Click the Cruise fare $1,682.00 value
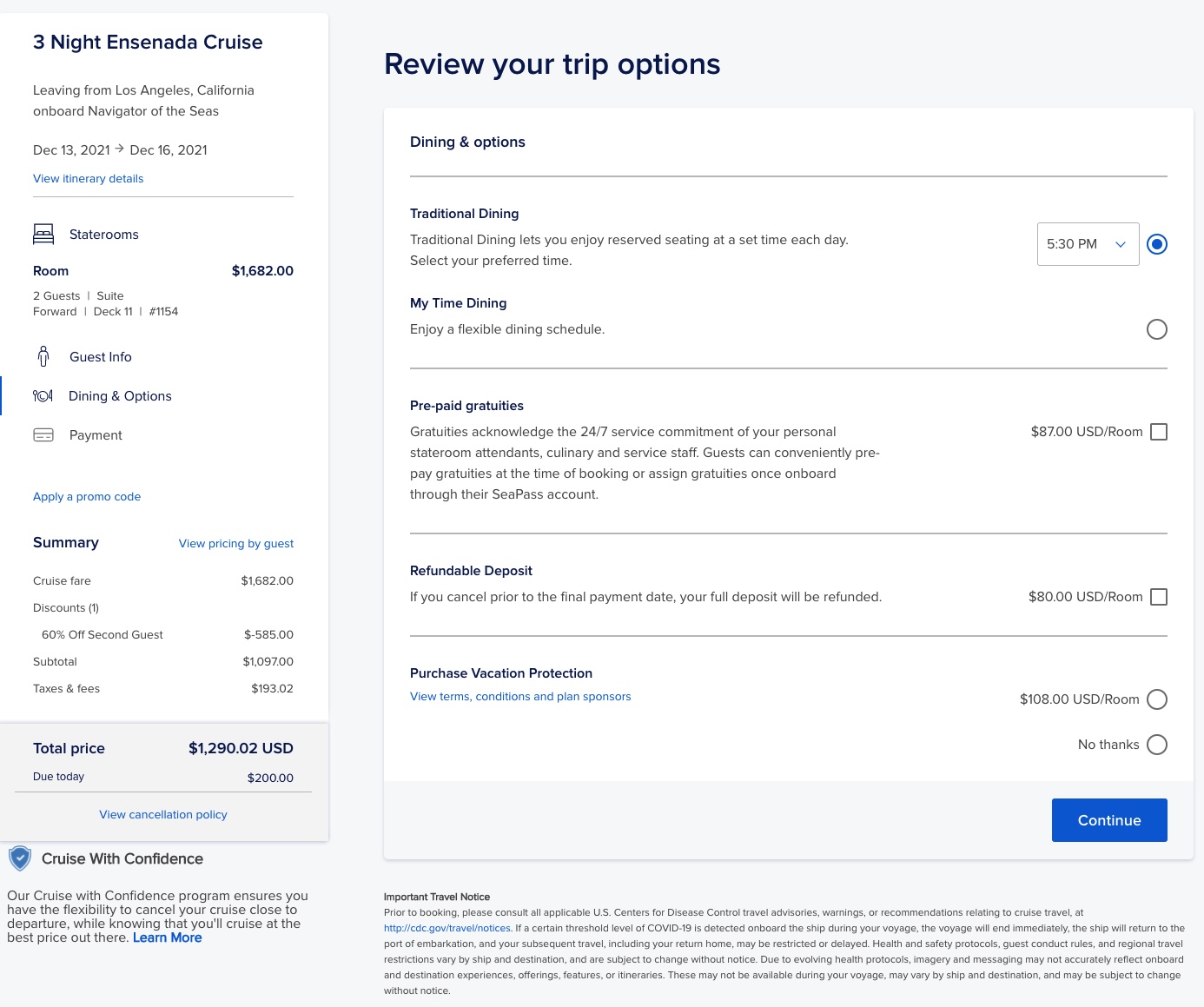 268,580
